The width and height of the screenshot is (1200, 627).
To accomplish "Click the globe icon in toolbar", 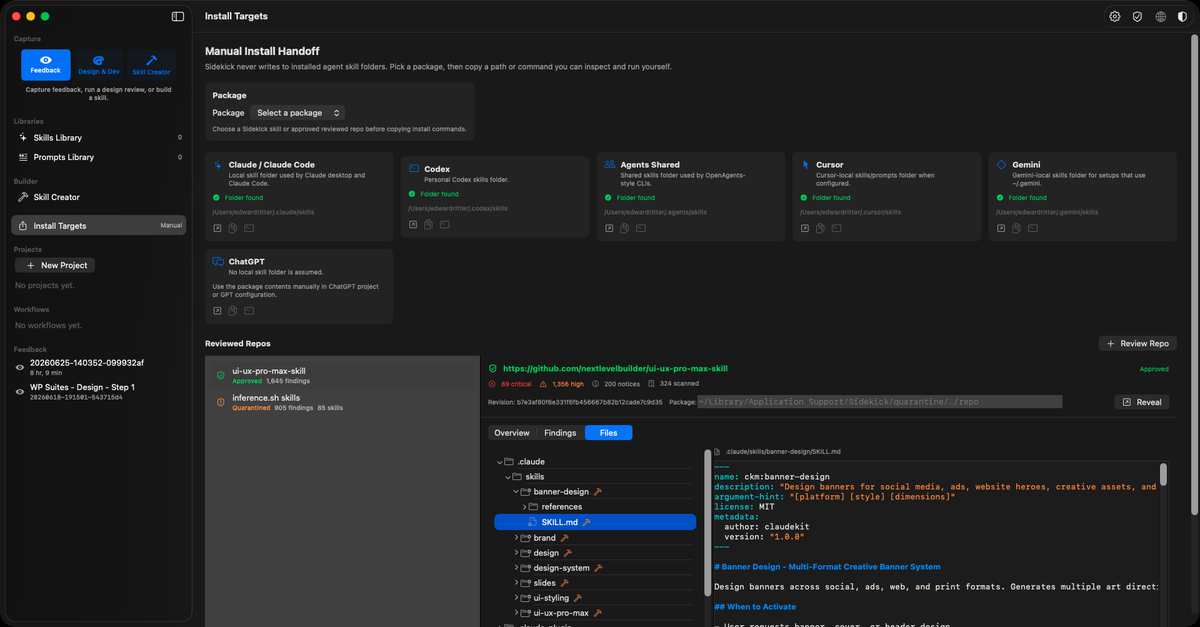I will click(x=1160, y=16).
